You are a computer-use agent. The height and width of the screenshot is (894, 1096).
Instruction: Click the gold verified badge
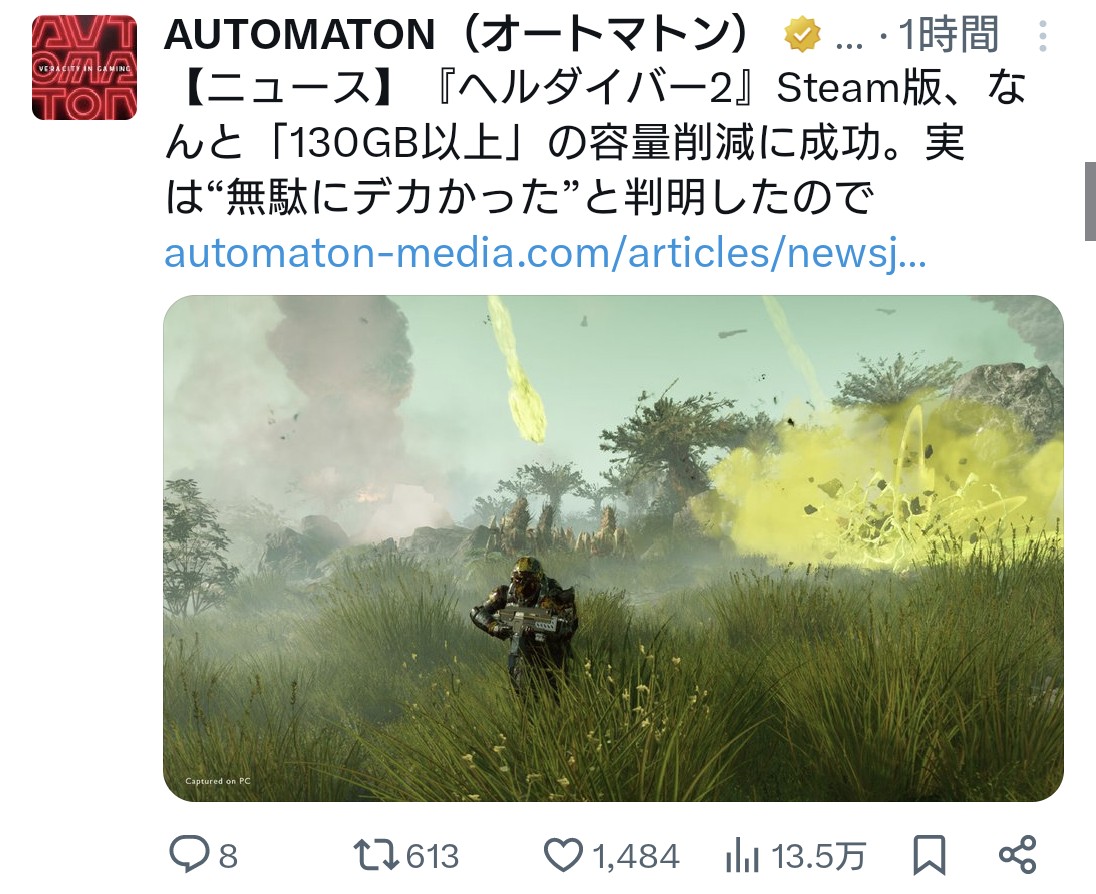802,35
